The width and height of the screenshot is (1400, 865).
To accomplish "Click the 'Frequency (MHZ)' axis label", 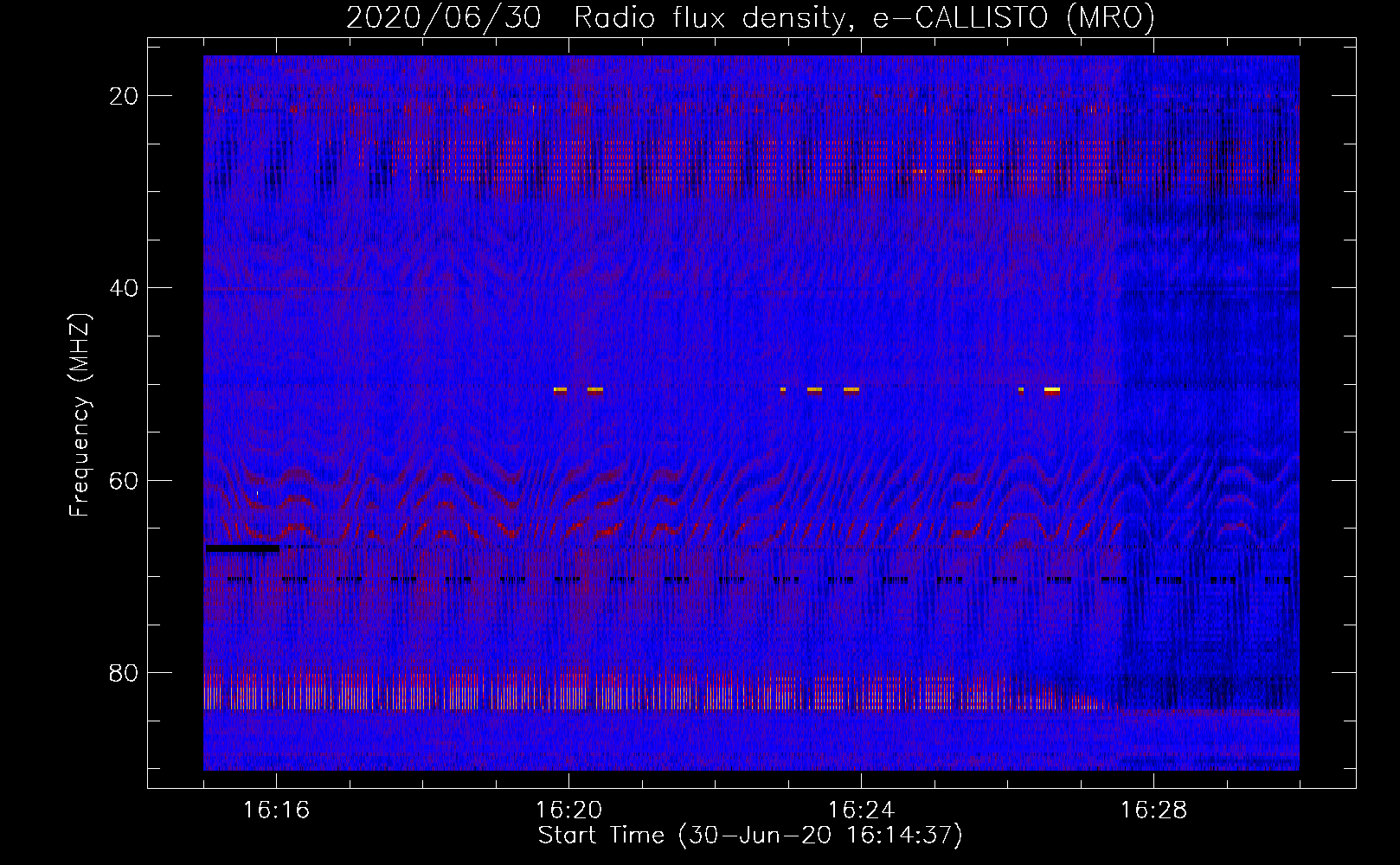I will click(x=80, y=415).
